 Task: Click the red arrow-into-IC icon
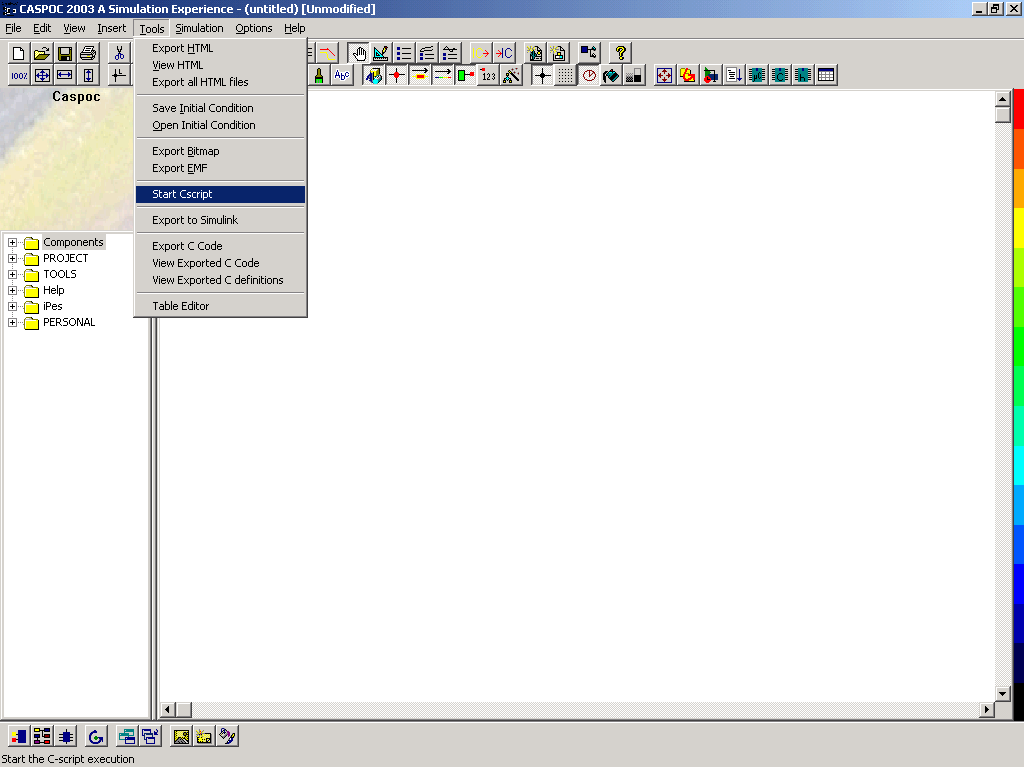coord(504,53)
